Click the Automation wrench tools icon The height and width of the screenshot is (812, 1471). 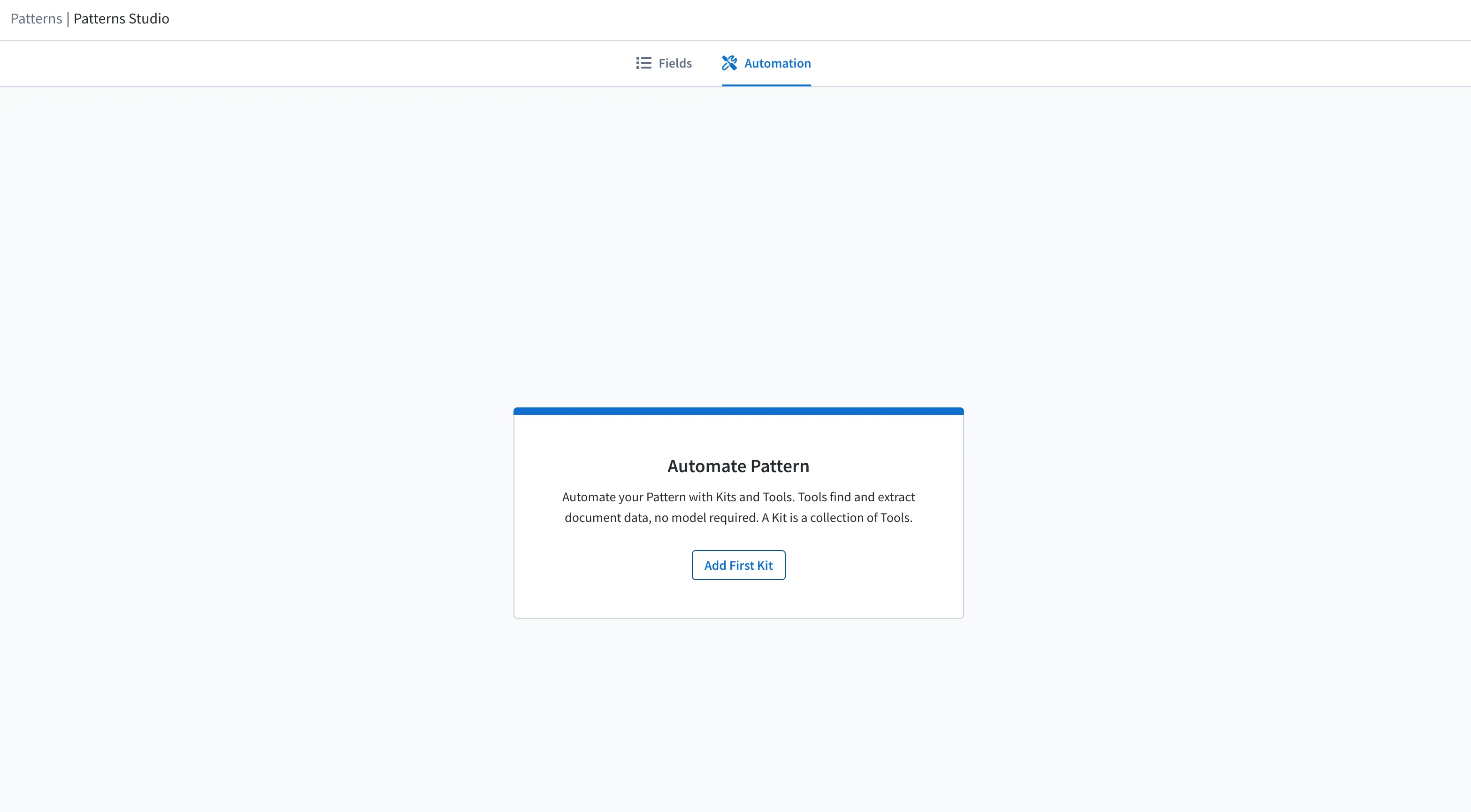click(x=729, y=63)
